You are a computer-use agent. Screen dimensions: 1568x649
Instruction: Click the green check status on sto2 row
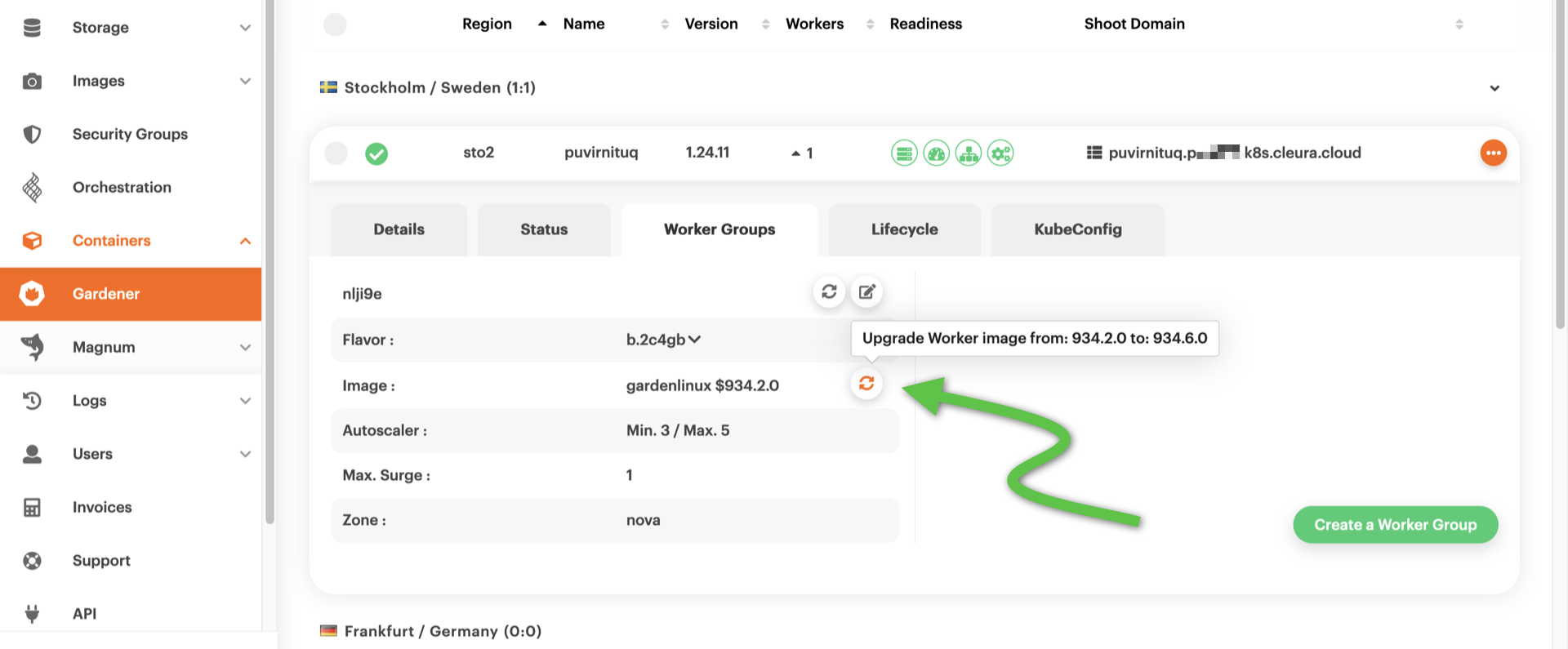tap(376, 153)
